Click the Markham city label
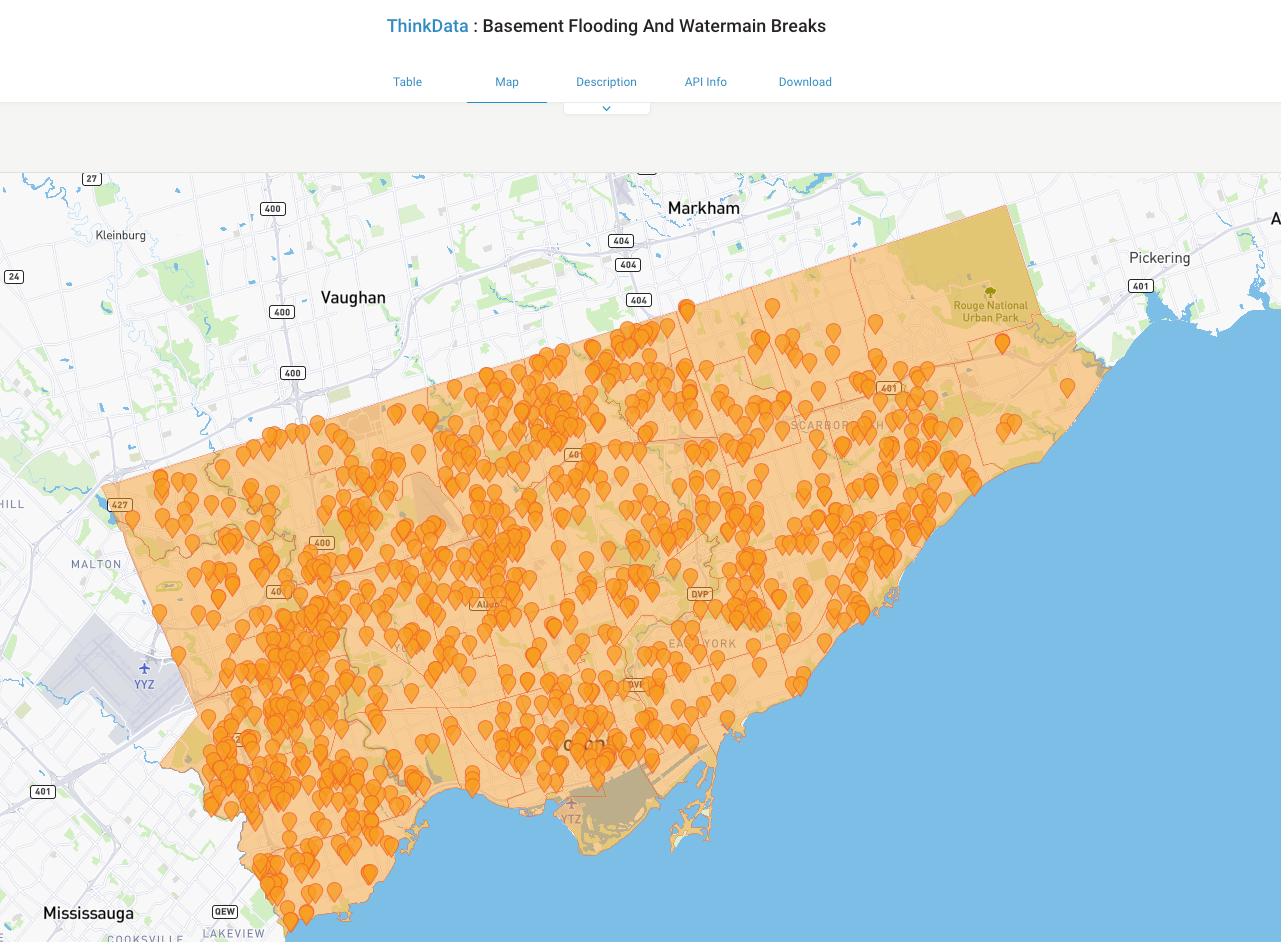This screenshot has width=1281, height=942. pyautogui.click(x=704, y=208)
